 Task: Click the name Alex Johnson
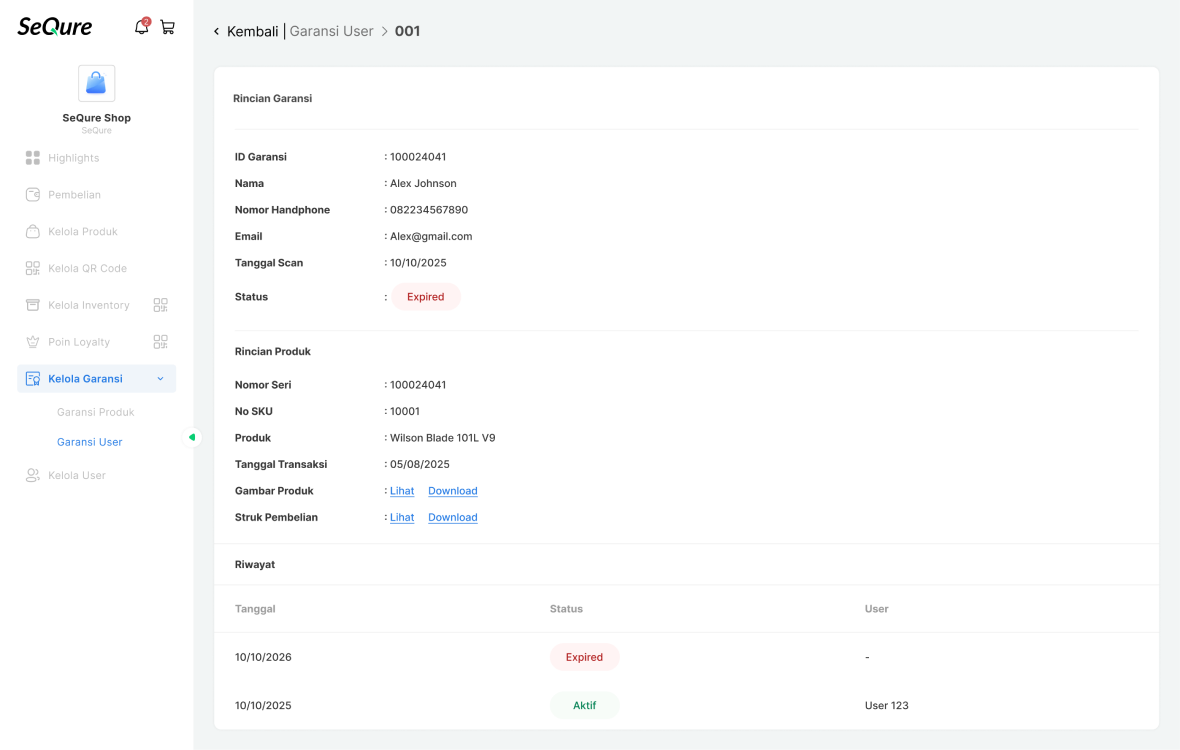point(423,184)
